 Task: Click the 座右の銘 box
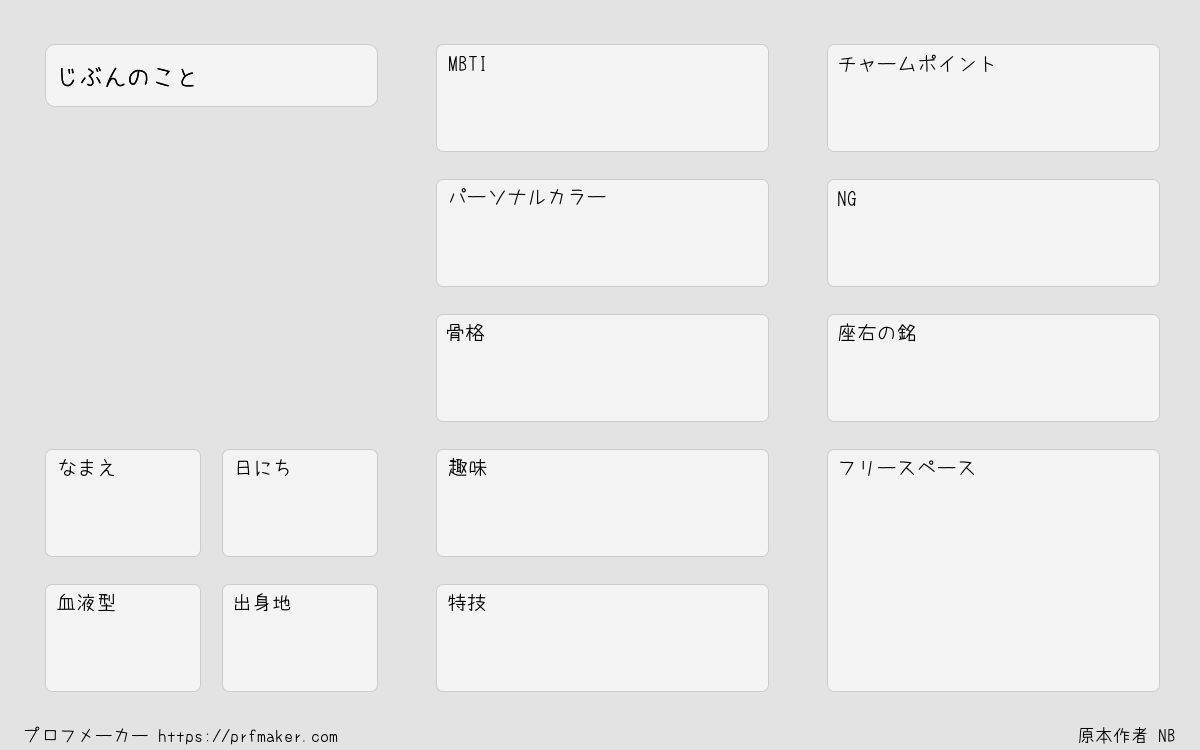993,368
